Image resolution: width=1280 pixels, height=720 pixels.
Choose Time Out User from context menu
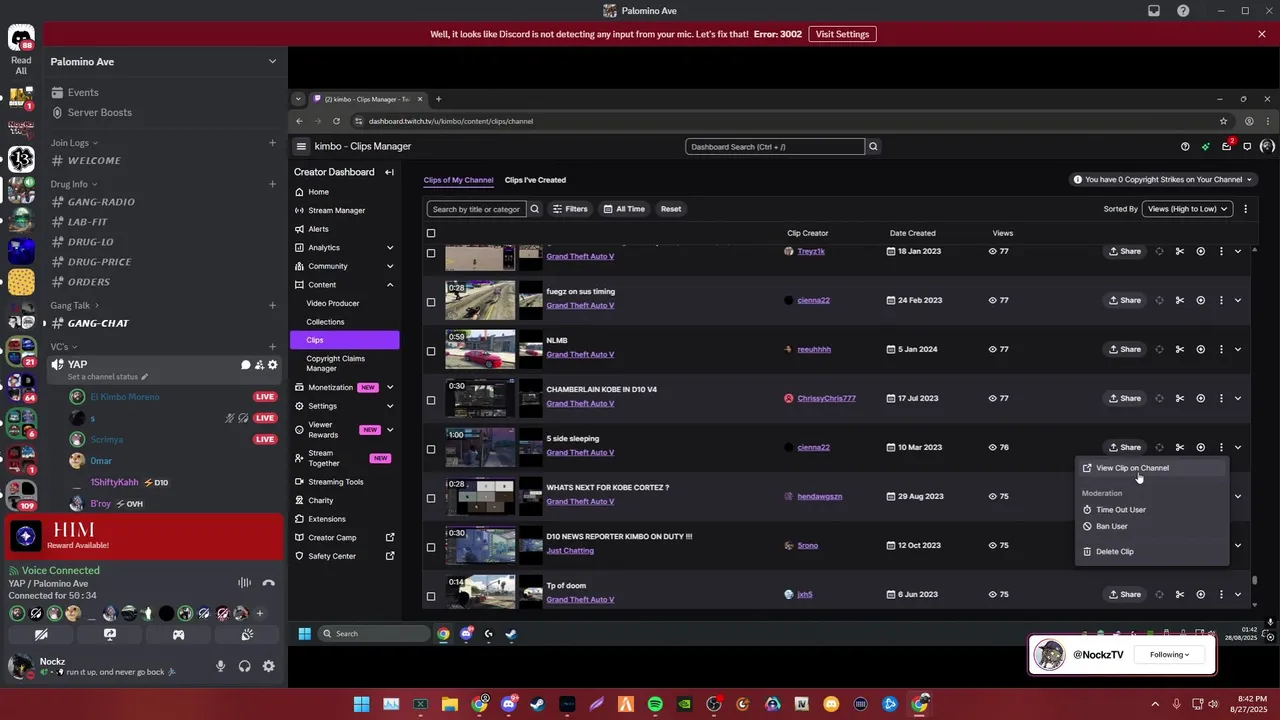click(x=1151, y=510)
